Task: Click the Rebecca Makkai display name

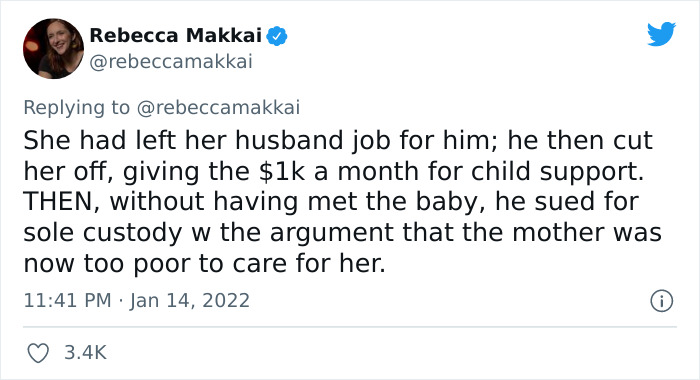Action: pyautogui.click(x=175, y=35)
